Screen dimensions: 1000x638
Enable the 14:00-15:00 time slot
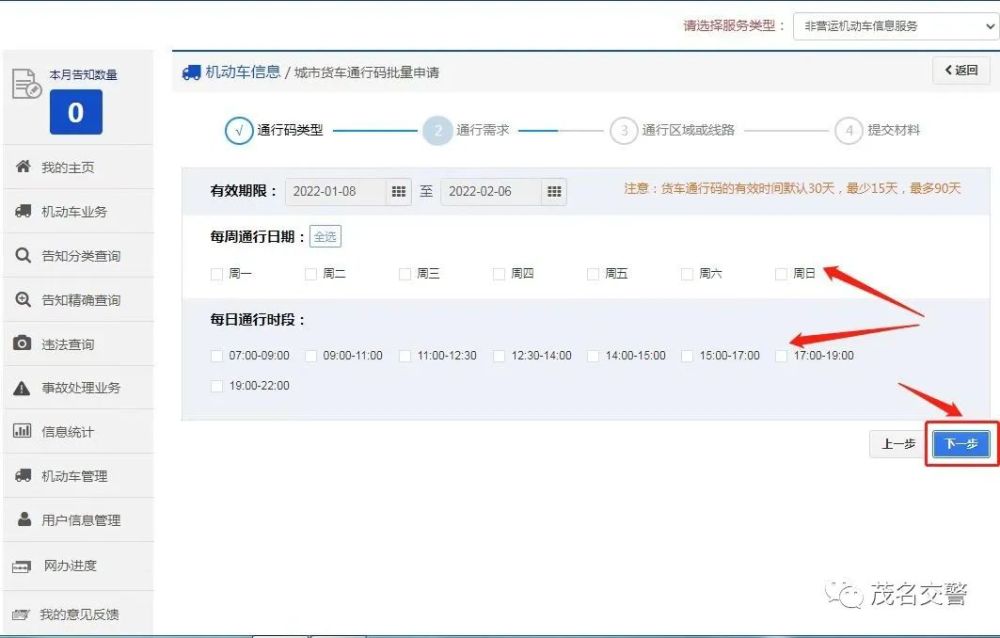pyautogui.click(x=592, y=355)
